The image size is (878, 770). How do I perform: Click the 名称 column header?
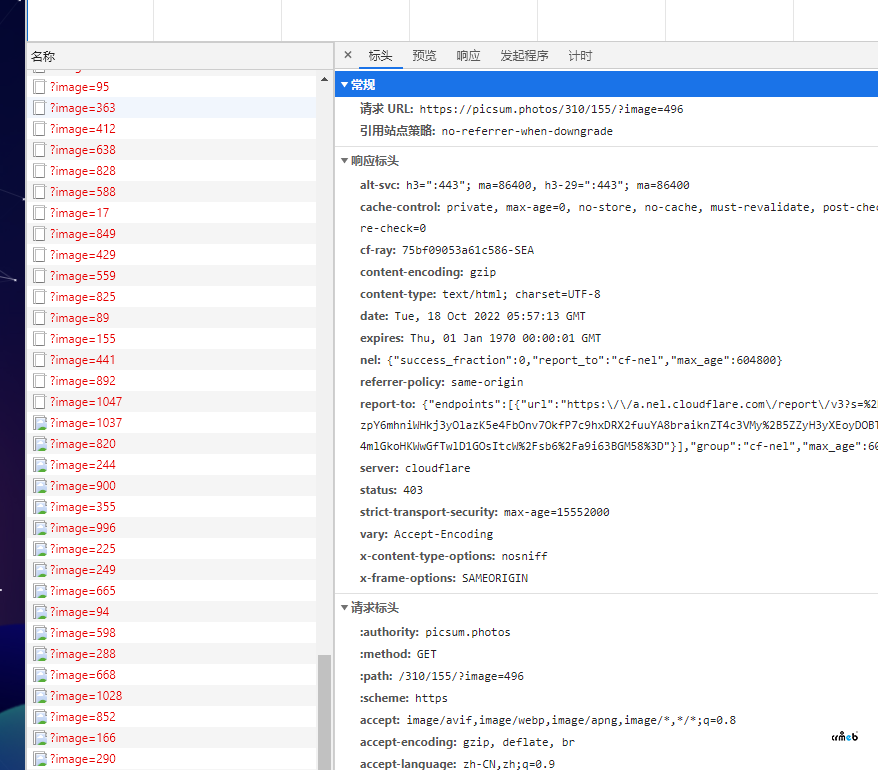(43, 57)
